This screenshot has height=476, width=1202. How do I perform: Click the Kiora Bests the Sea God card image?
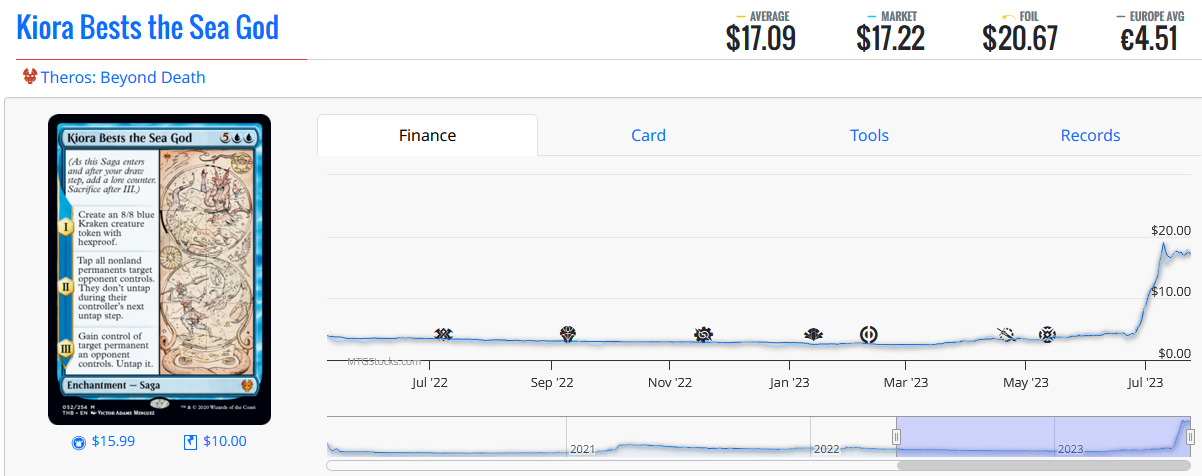point(160,270)
